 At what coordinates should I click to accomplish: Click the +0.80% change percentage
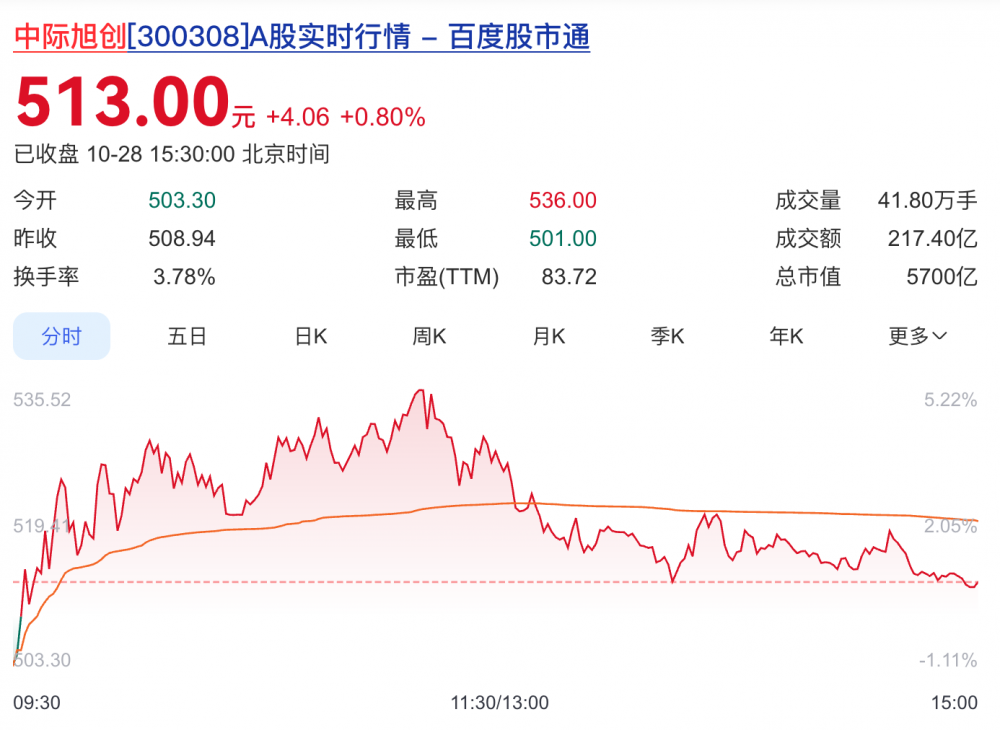tap(382, 117)
